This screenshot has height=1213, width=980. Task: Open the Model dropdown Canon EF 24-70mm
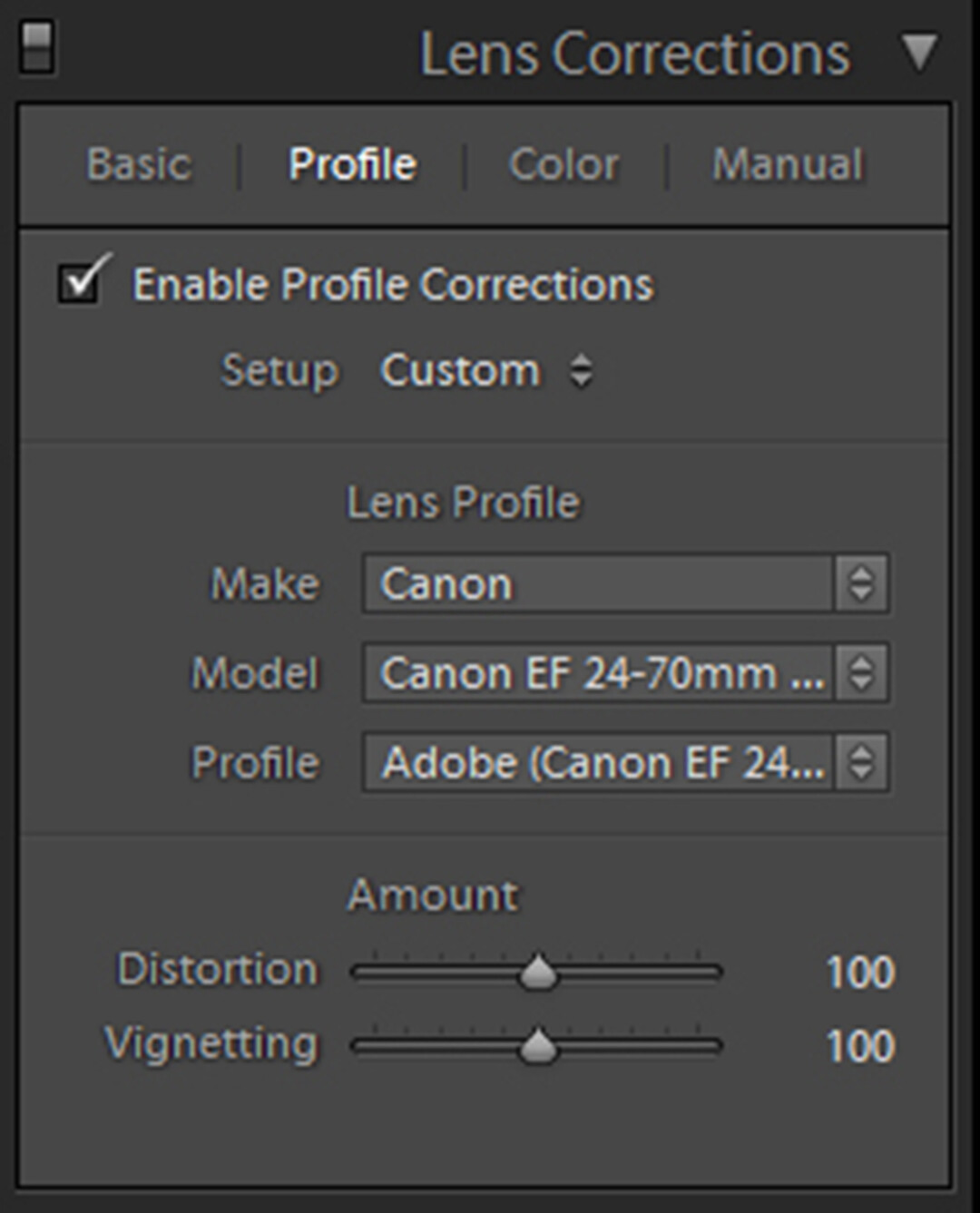pyautogui.click(x=625, y=673)
